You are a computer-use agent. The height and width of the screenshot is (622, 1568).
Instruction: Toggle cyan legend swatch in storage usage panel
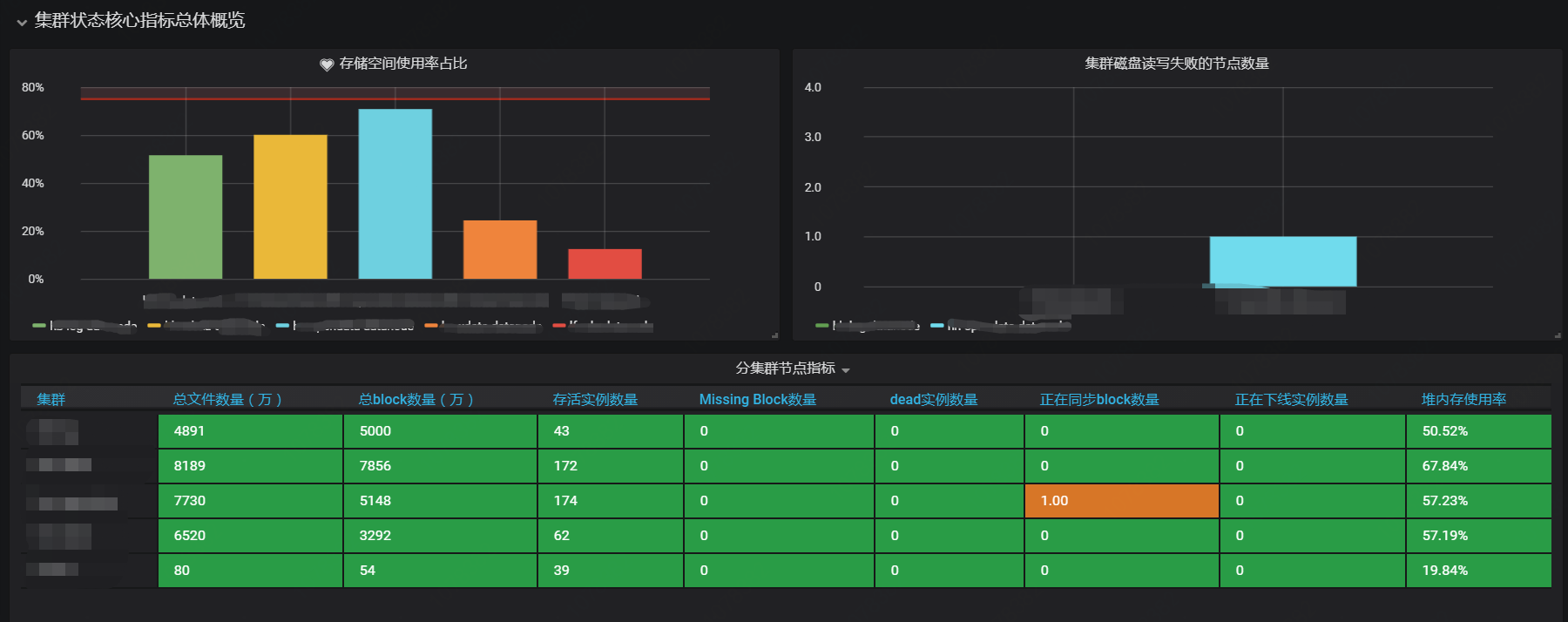pyautogui.click(x=282, y=325)
